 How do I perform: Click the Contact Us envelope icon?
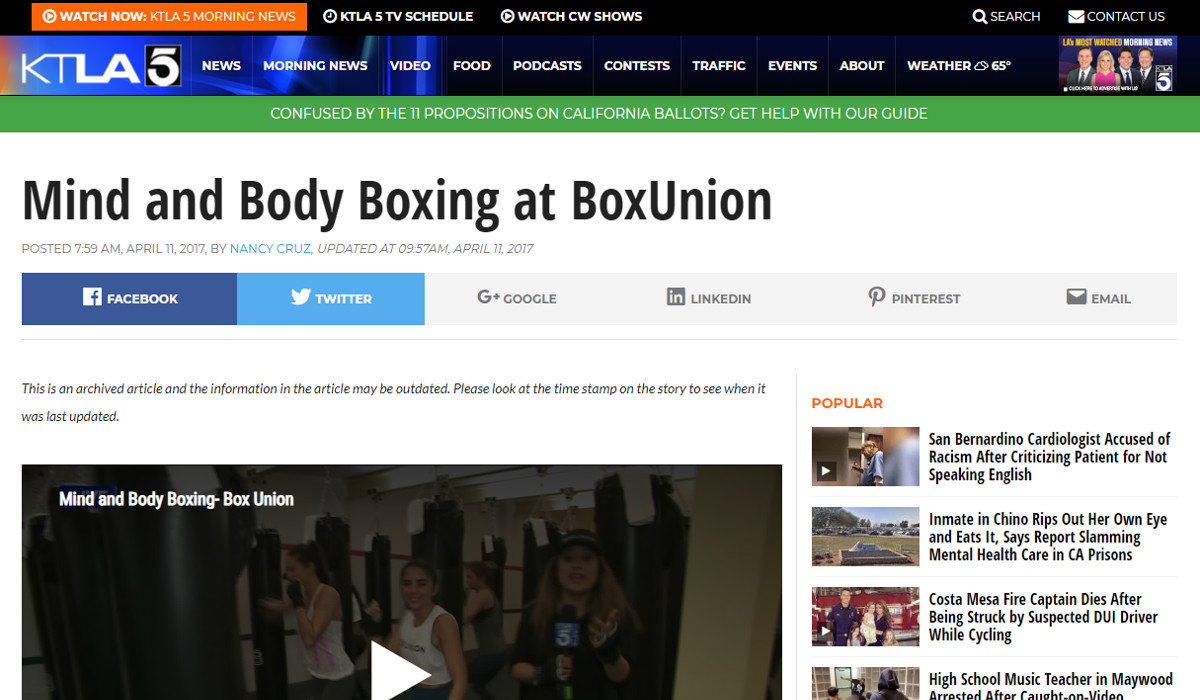[x=1076, y=16]
